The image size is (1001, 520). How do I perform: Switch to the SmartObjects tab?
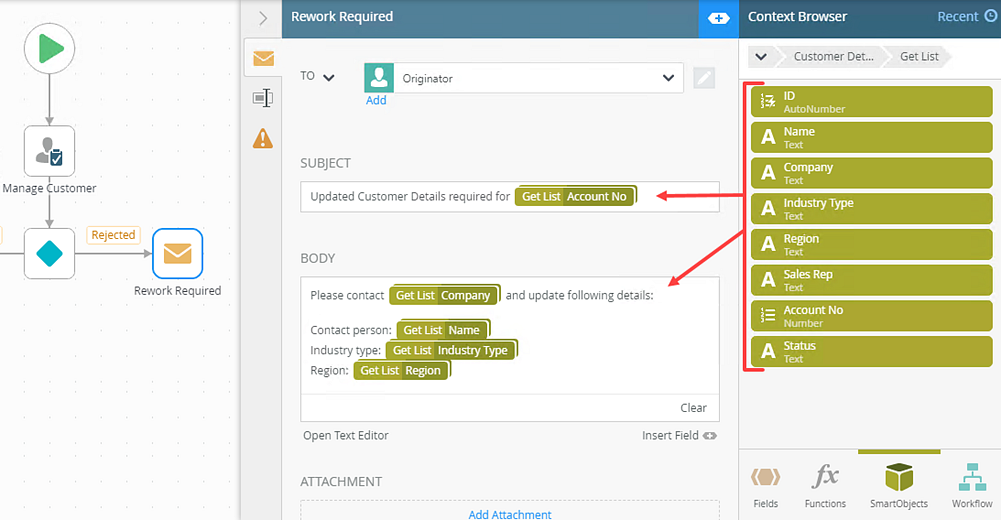[899, 486]
